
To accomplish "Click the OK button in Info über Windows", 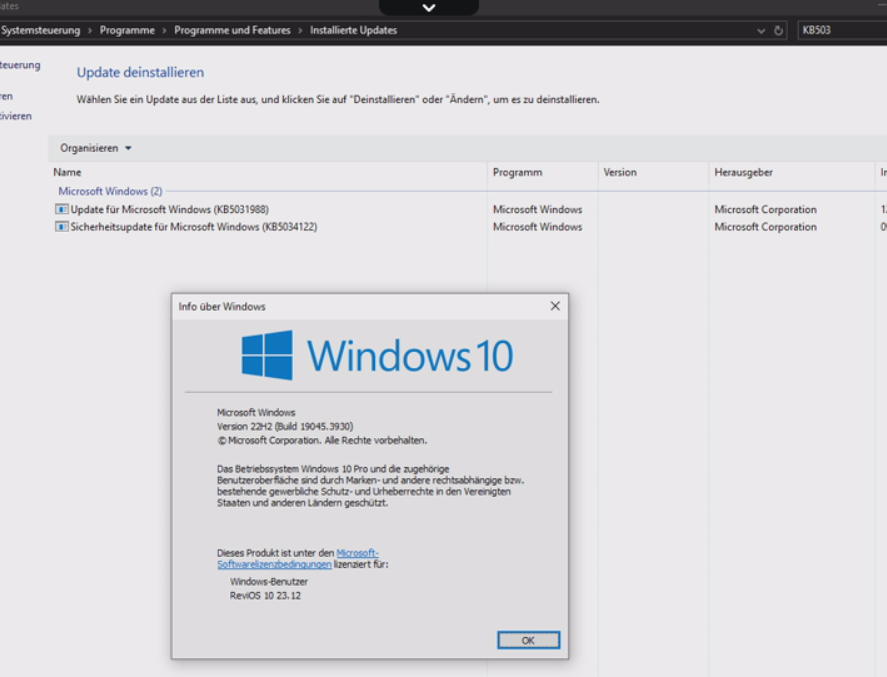I will click(x=528, y=640).
